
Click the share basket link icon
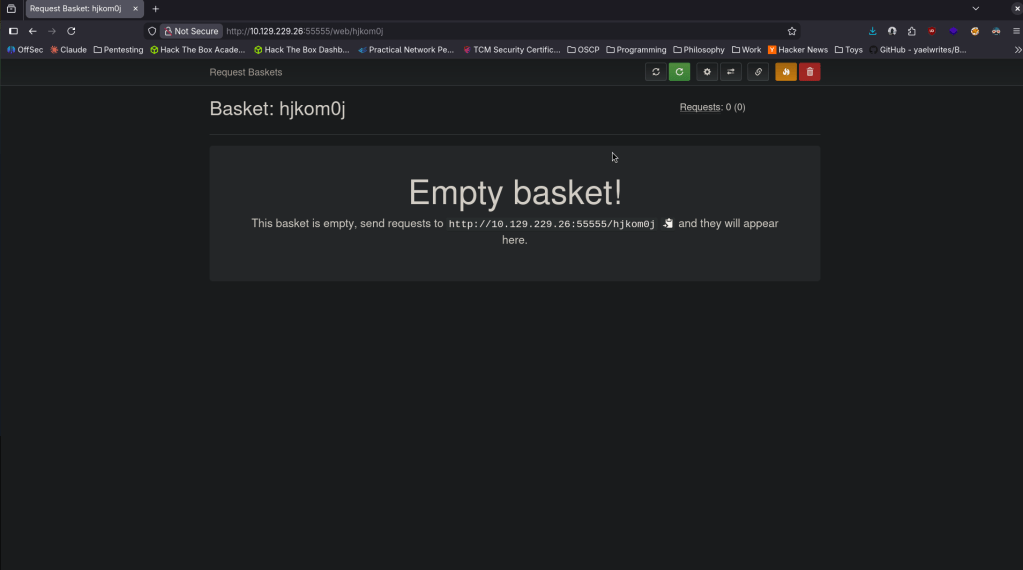coord(758,72)
